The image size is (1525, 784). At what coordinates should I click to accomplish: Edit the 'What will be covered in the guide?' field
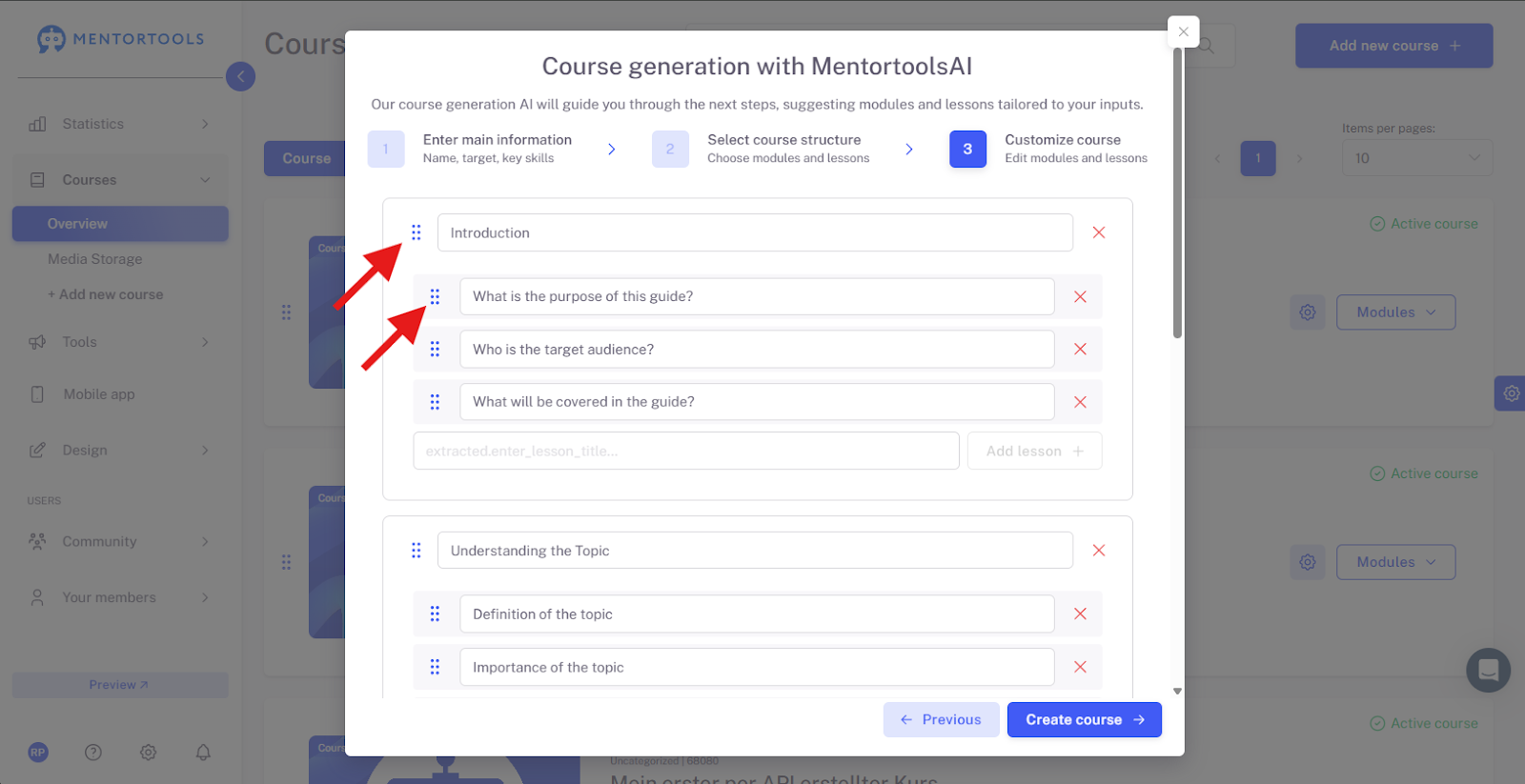coord(757,402)
